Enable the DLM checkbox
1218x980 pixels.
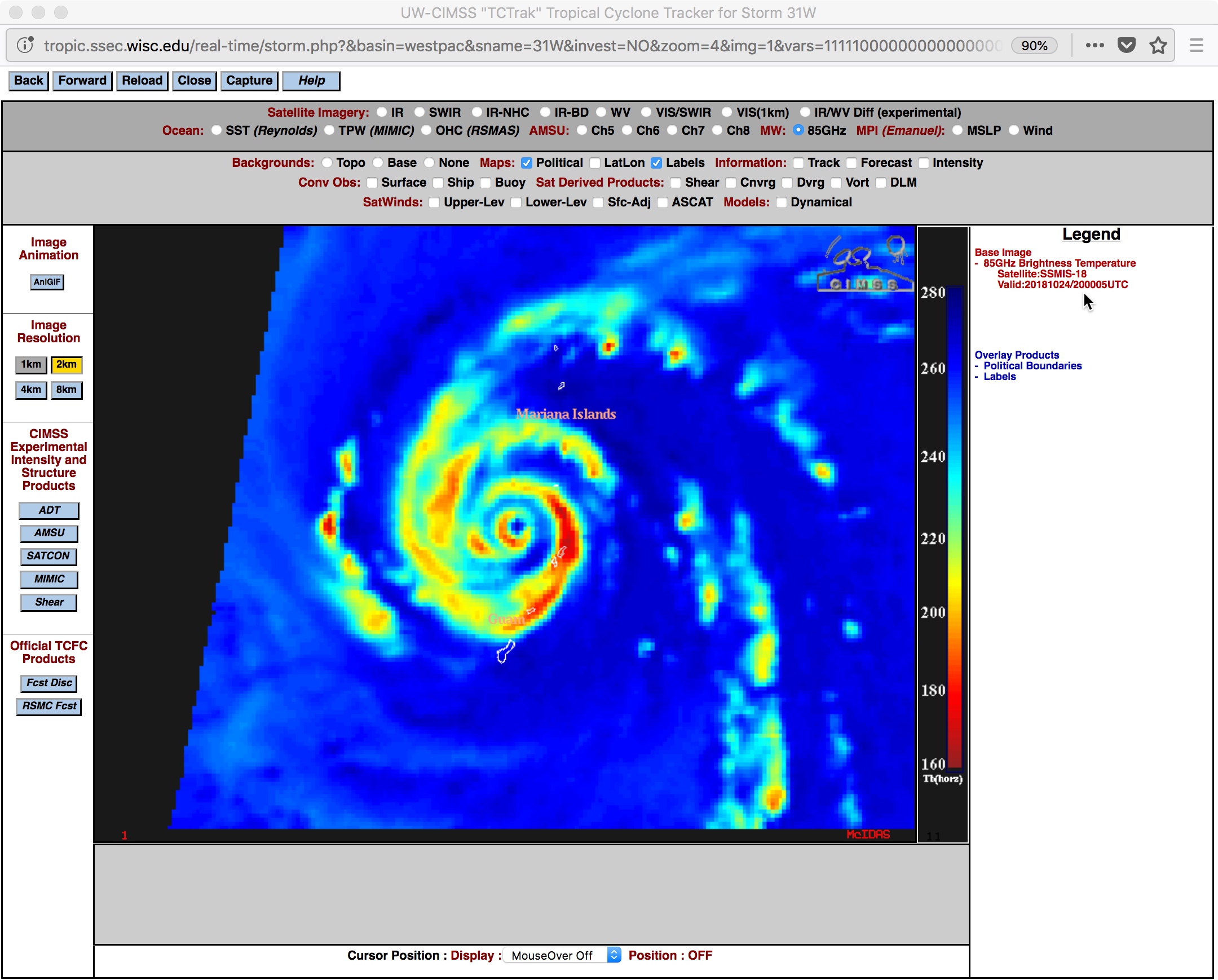[x=881, y=183]
